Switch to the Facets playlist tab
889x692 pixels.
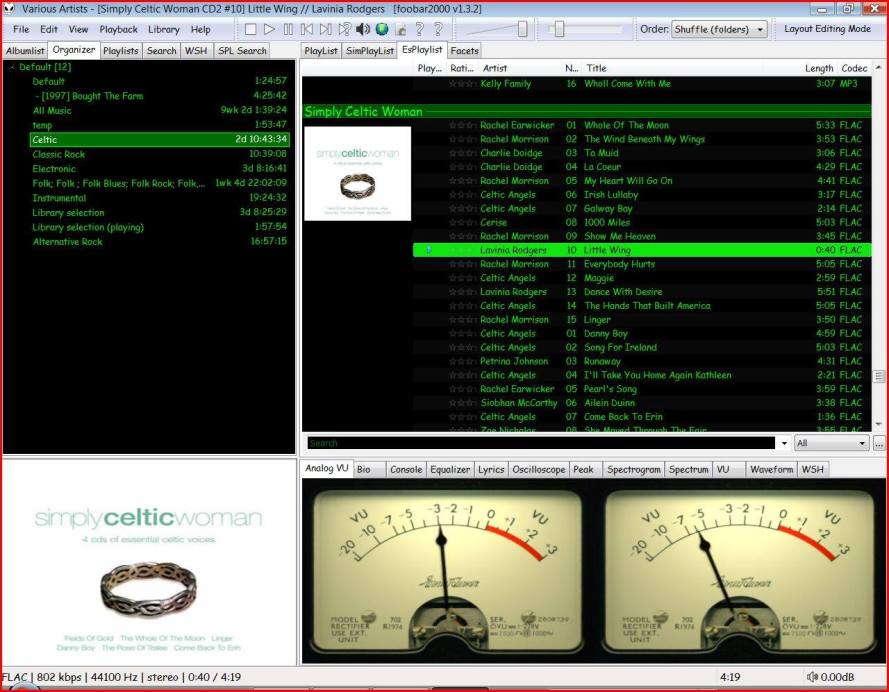click(x=464, y=50)
